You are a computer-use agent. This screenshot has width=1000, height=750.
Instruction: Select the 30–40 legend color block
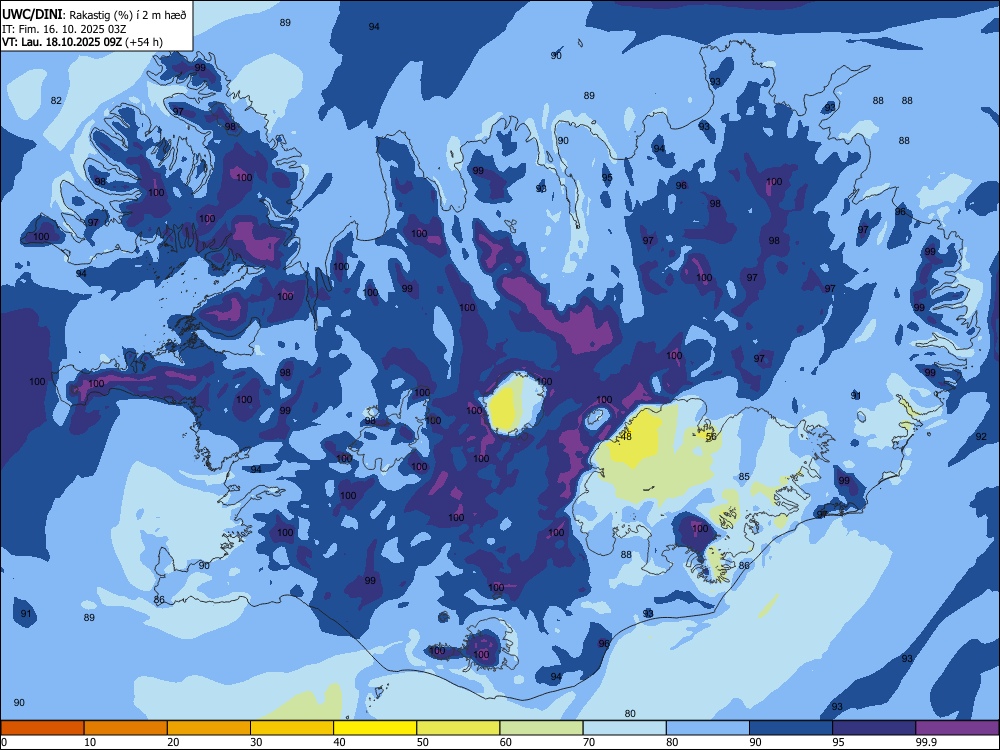292,728
